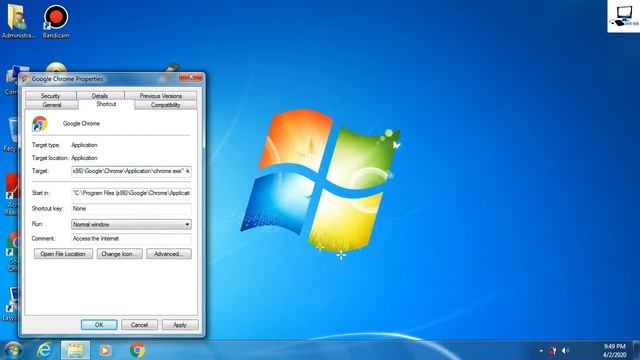
Task: Open Windows Media Player from taskbar
Action: click(105, 350)
